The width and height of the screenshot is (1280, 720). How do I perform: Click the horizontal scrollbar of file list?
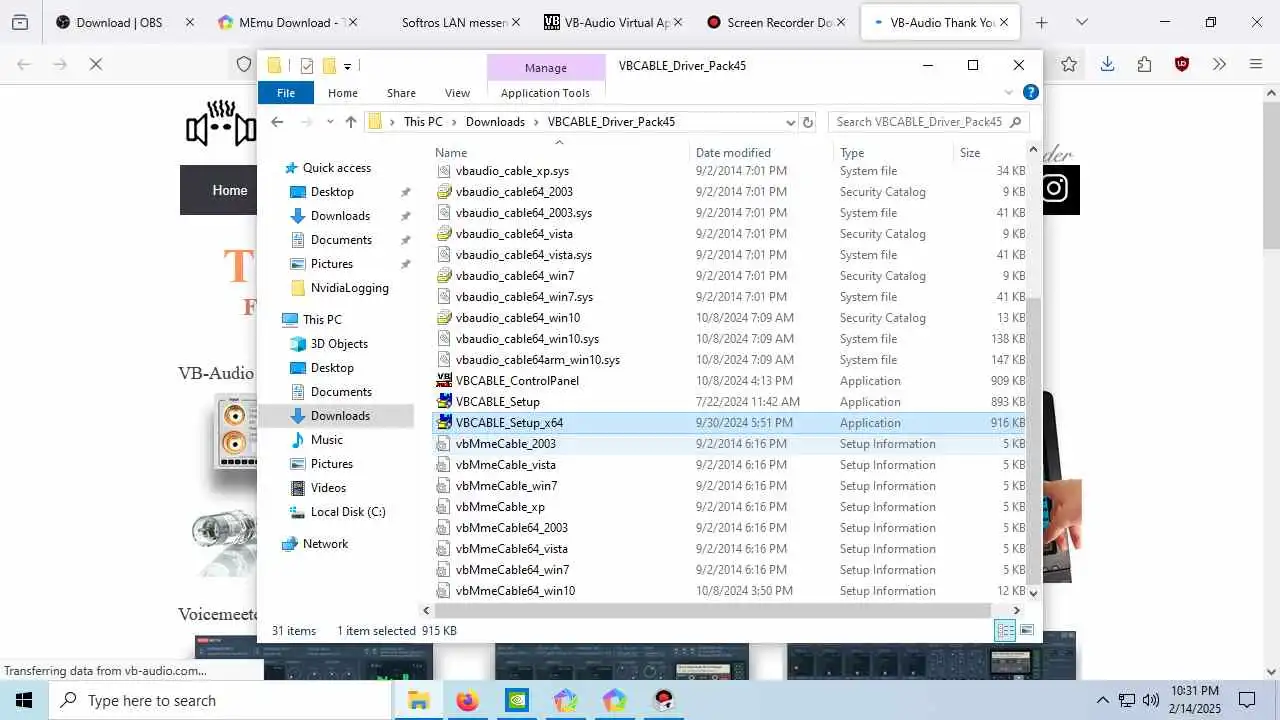click(712, 610)
